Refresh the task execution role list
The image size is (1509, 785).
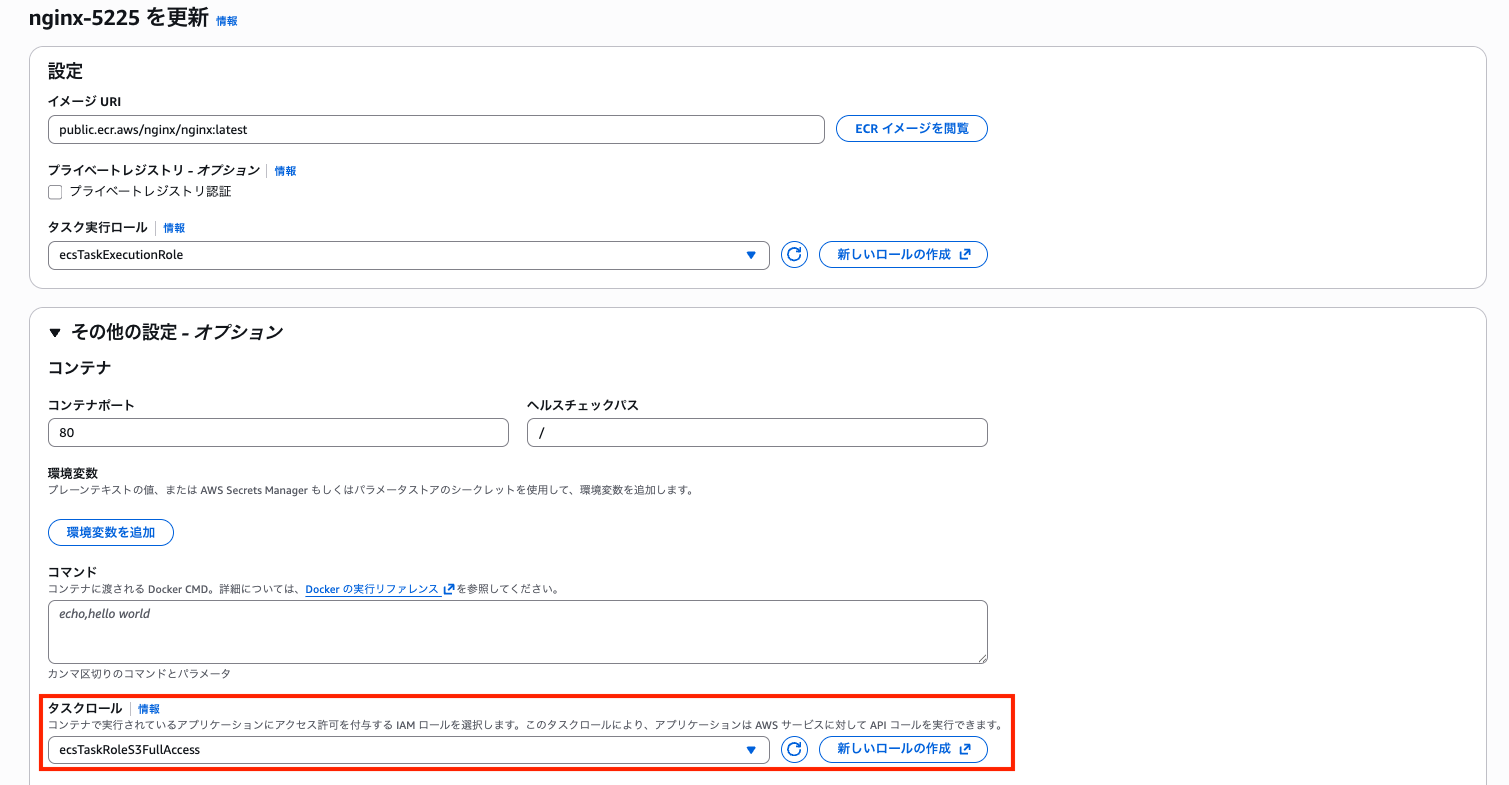point(793,255)
